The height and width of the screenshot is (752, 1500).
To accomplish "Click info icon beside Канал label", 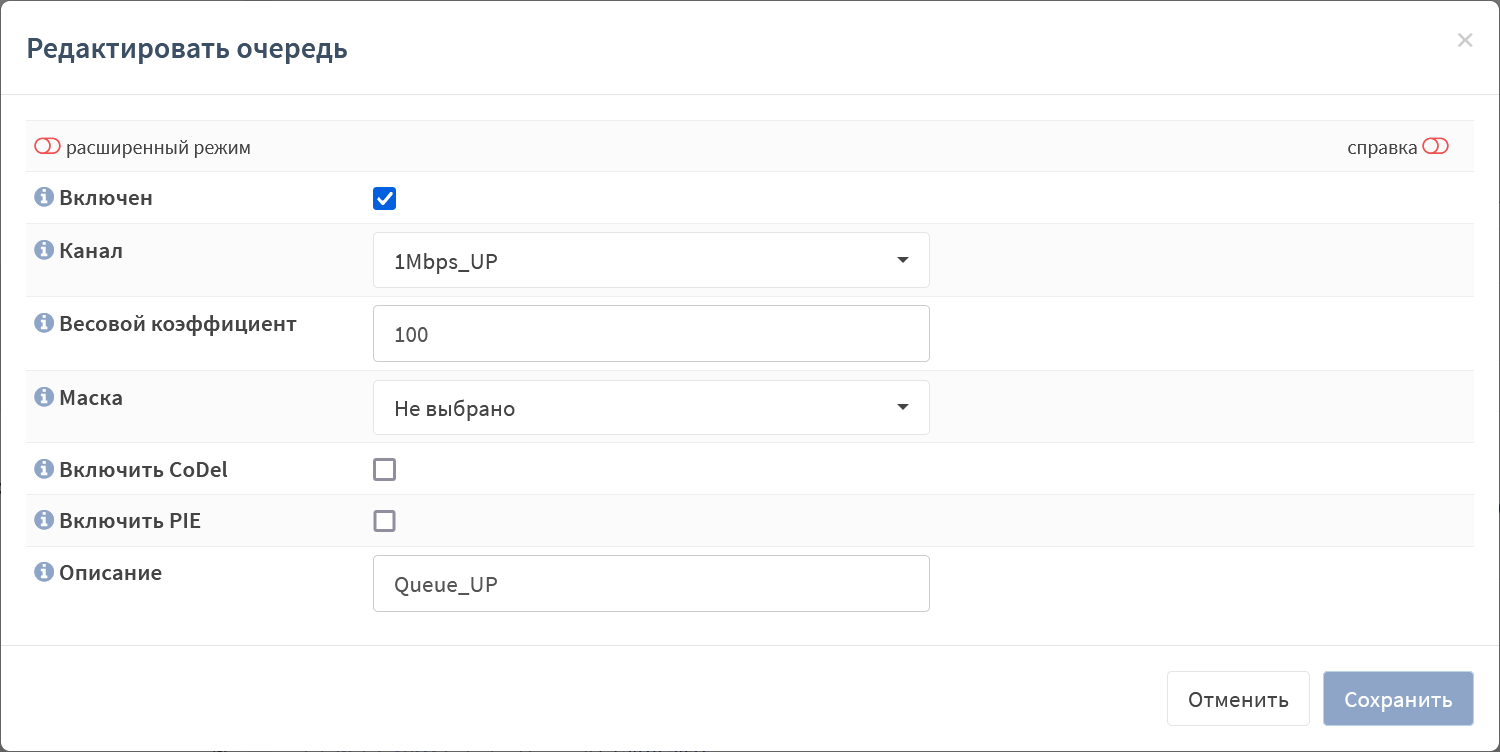I will [x=43, y=250].
